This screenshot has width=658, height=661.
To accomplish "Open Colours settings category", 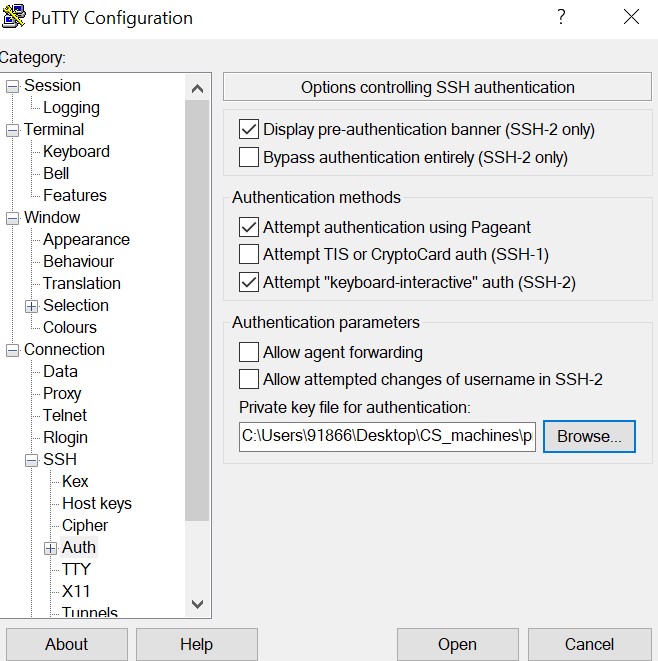I will pos(70,328).
